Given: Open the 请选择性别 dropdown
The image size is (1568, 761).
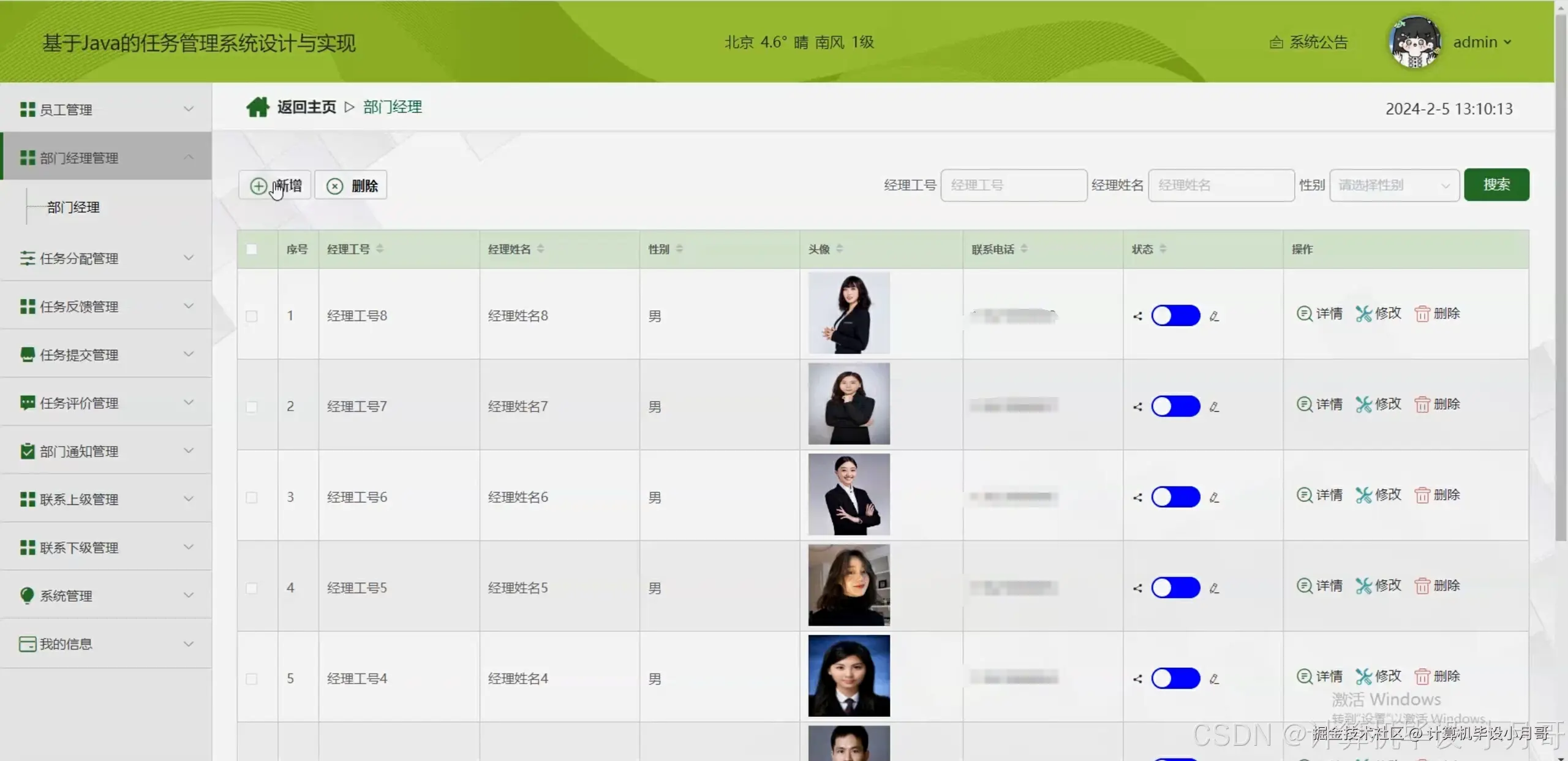Looking at the screenshot, I should click(1393, 185).
